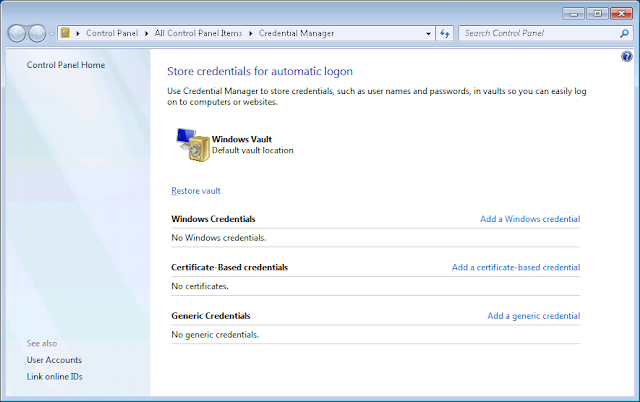640x402 pixels.
Task: Go to Control Panel Home
Action: [x=66, y=65]
